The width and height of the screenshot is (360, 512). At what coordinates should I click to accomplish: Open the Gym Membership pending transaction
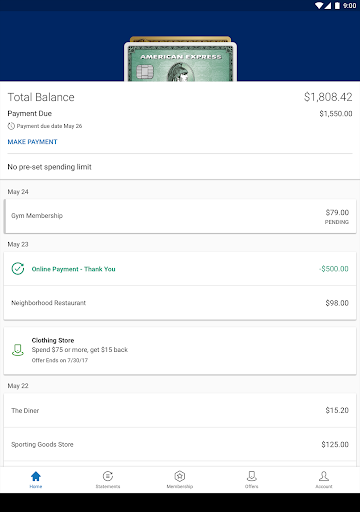(x=180, y=216)
